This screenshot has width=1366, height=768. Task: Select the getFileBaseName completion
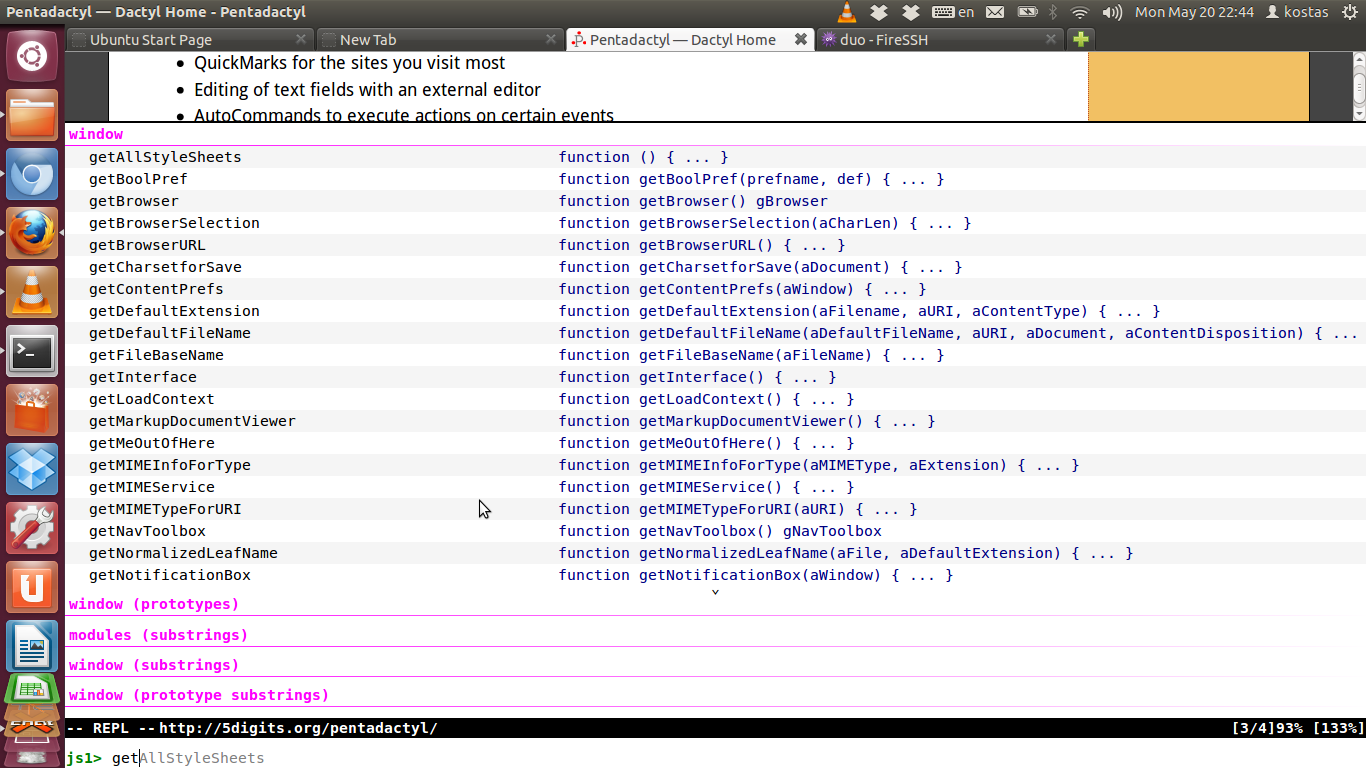(715, 355)
